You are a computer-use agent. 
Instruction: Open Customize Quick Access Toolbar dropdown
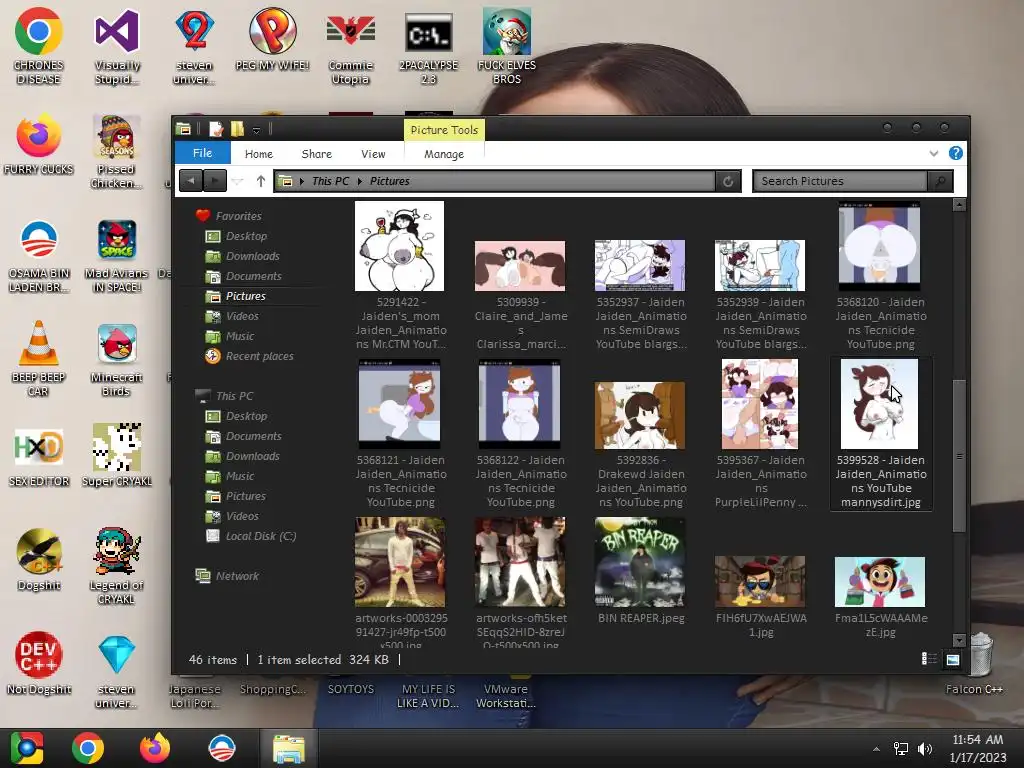pos(257,130)
